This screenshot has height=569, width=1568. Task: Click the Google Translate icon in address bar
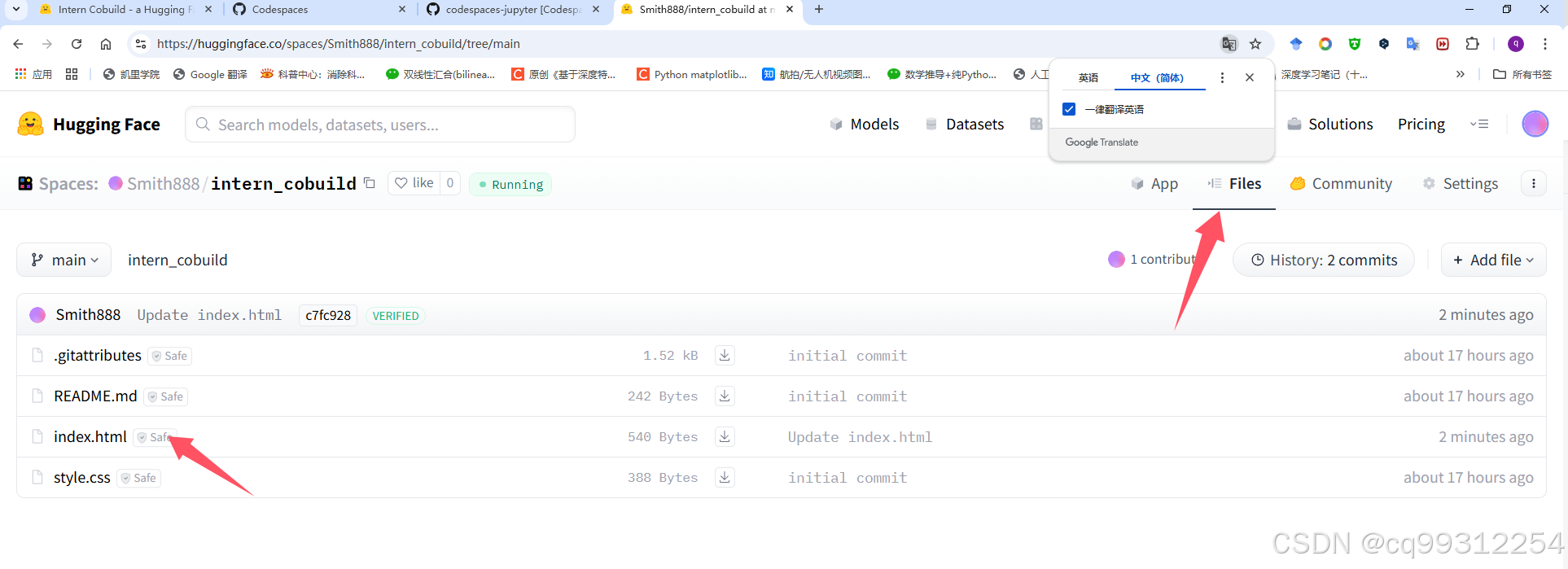point(1229,44)
